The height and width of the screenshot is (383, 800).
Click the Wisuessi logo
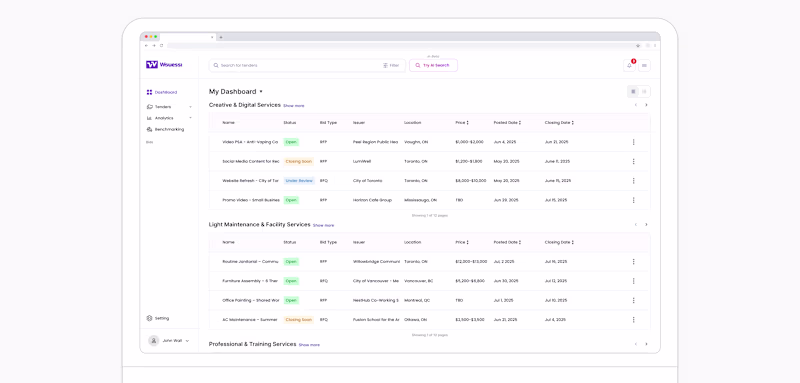coord(164,65)
